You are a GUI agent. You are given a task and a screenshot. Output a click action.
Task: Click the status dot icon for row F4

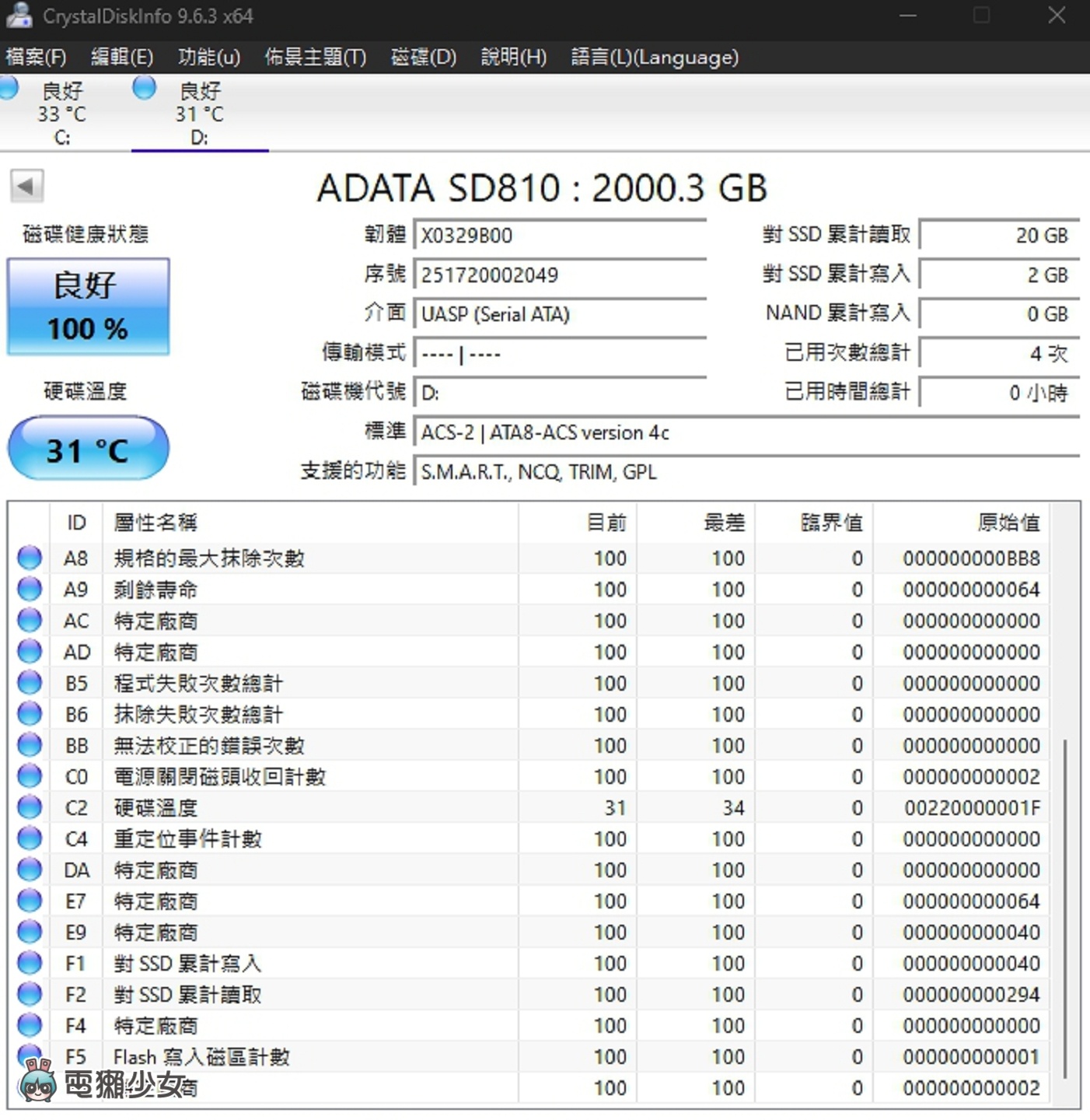coord(30,1025)
